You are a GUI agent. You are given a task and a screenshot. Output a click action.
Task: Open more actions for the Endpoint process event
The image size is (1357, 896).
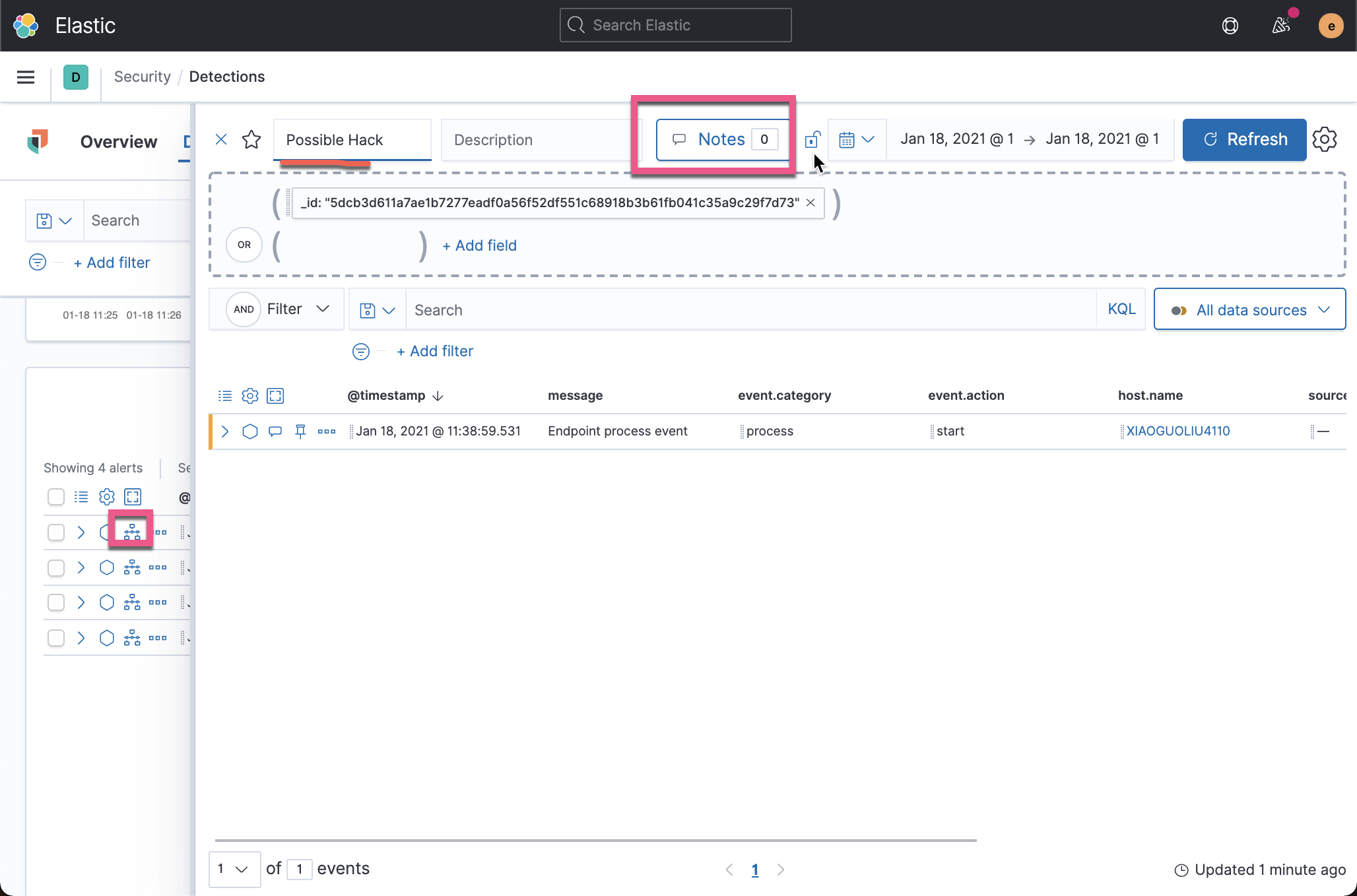click(x=326, y=431)
